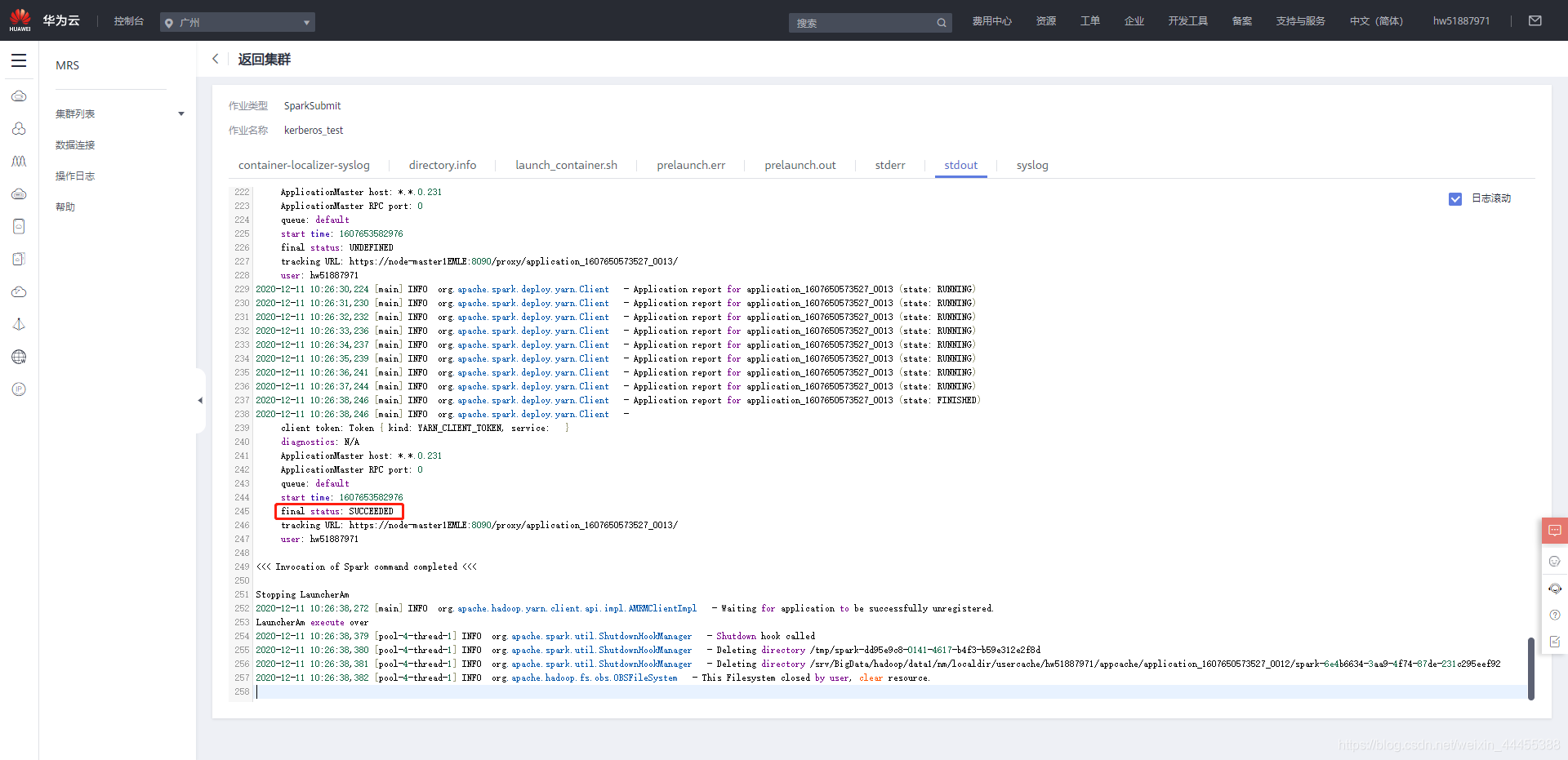This screenshot has width=1568, height=760.
Task: Open the mail messages icon
Action: 1535,20
